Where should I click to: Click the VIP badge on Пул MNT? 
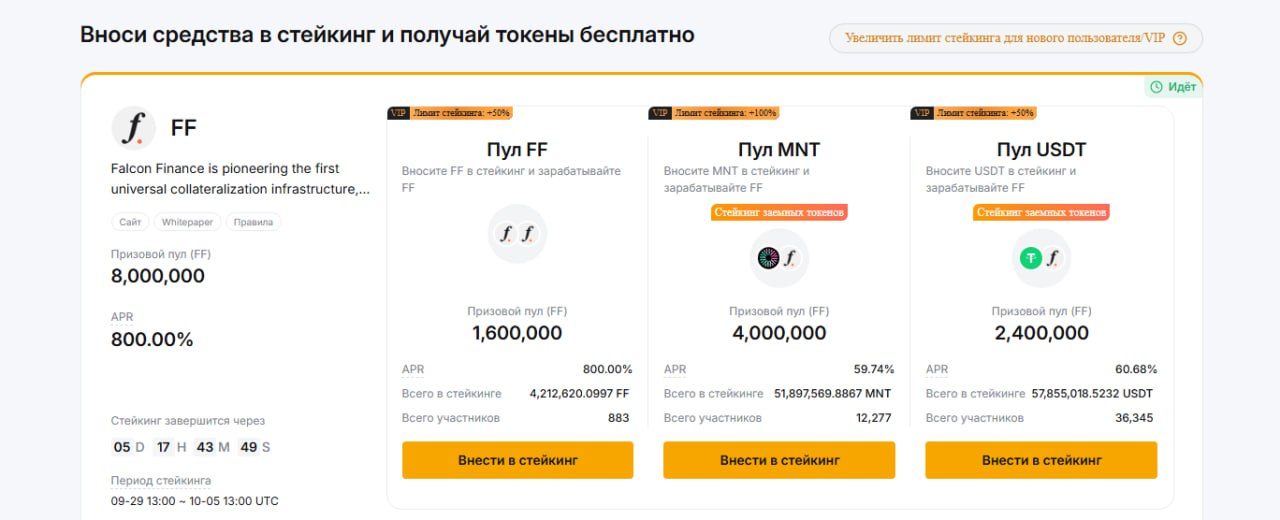(x=661, y=113)
